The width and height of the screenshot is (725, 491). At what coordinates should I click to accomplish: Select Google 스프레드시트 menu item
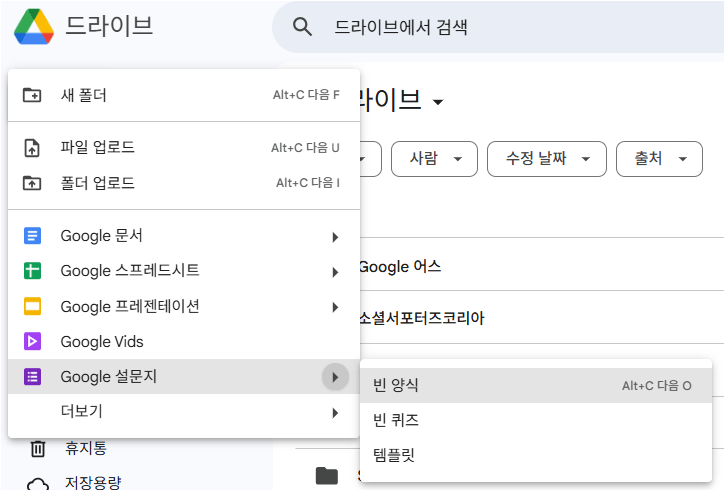(x=184, y=271)
